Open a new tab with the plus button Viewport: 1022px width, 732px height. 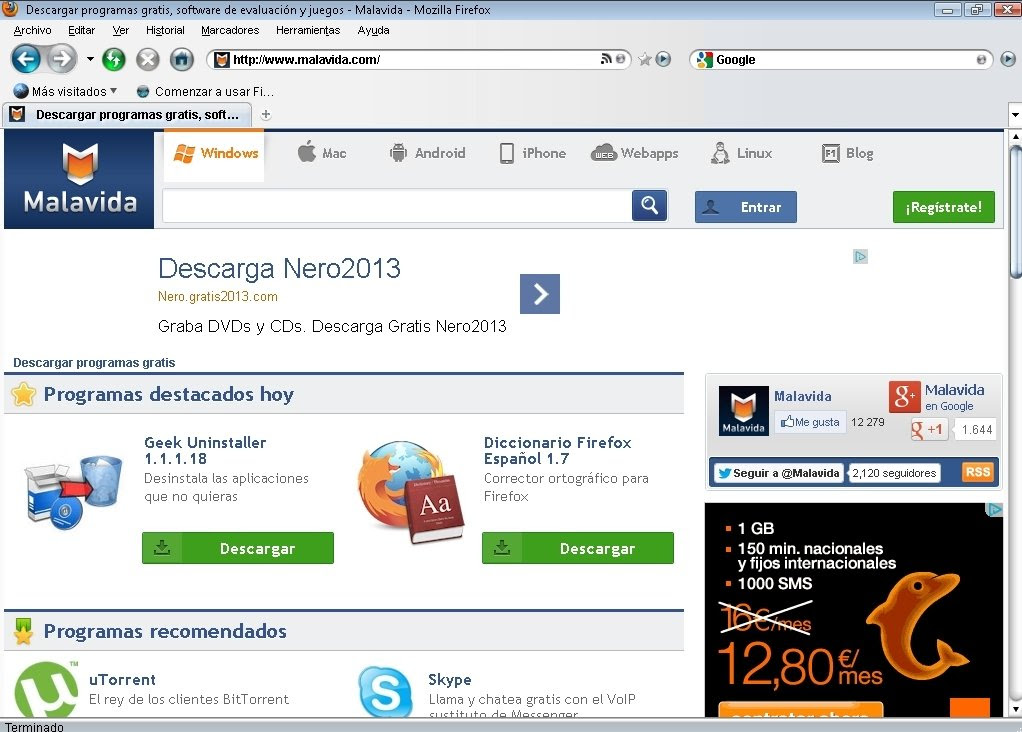coord(266,115)
